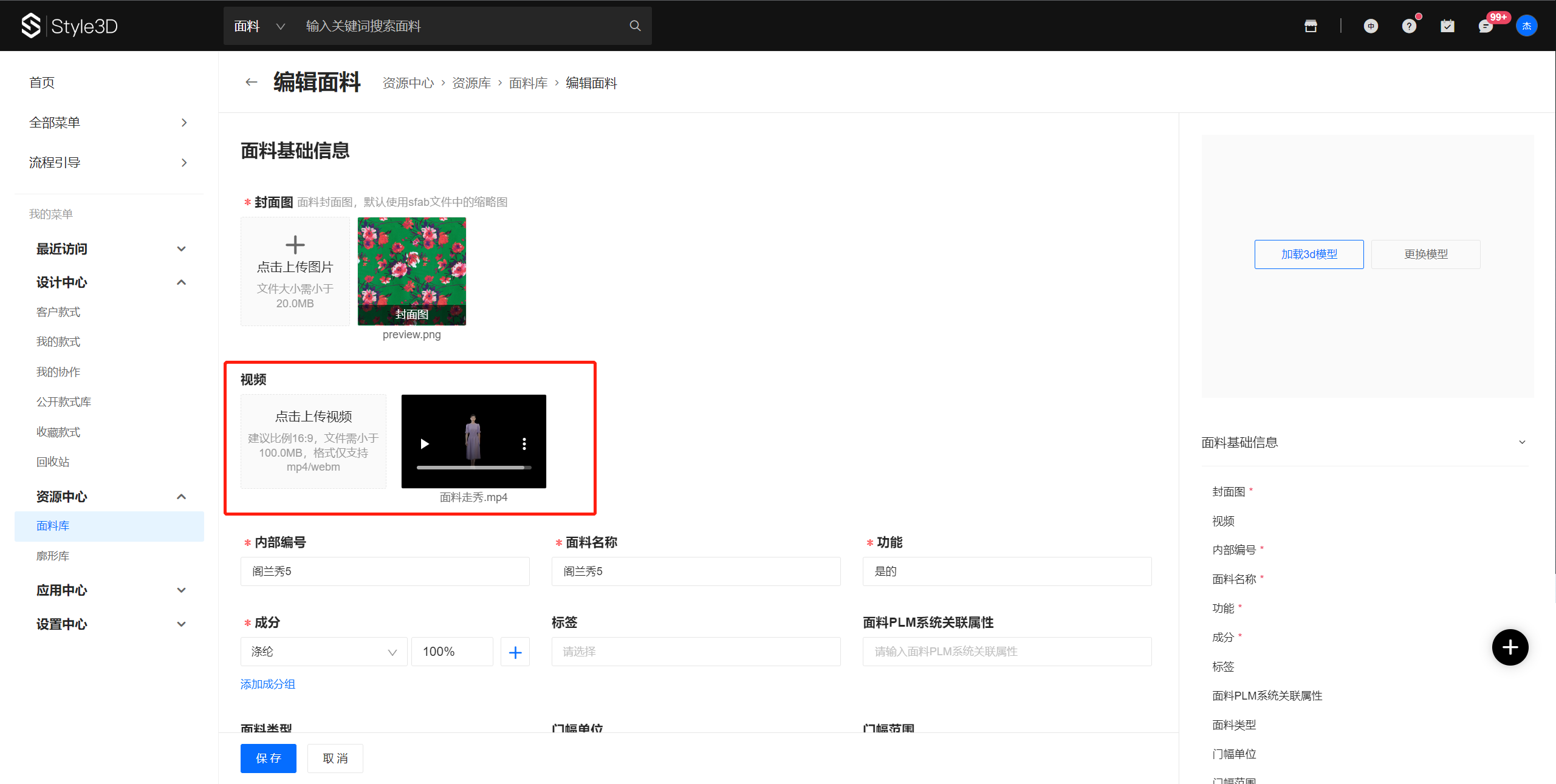
Task: Click the search magnifier icon
Action: click(635, 26)
